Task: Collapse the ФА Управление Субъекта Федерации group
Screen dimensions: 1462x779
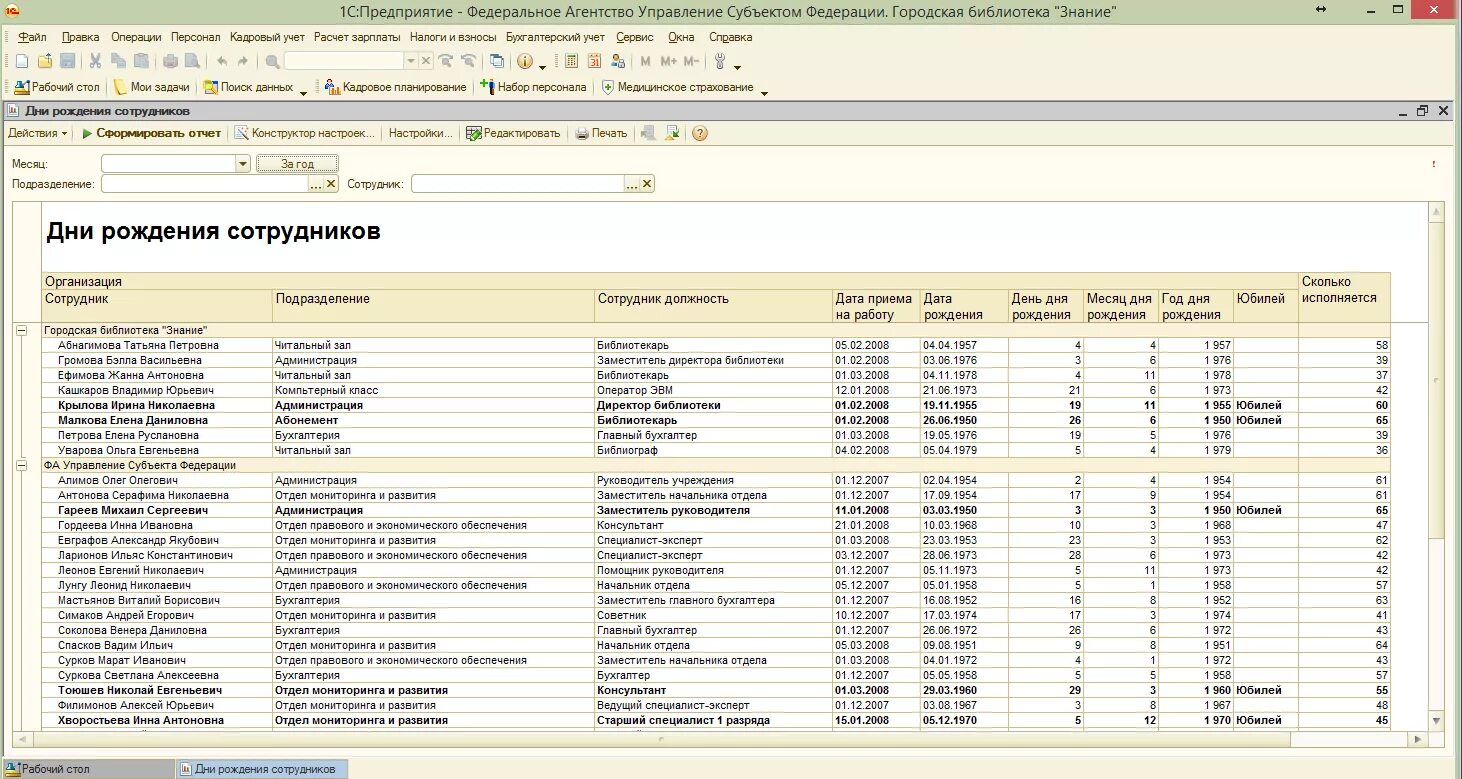Action: tap(21, 465)
